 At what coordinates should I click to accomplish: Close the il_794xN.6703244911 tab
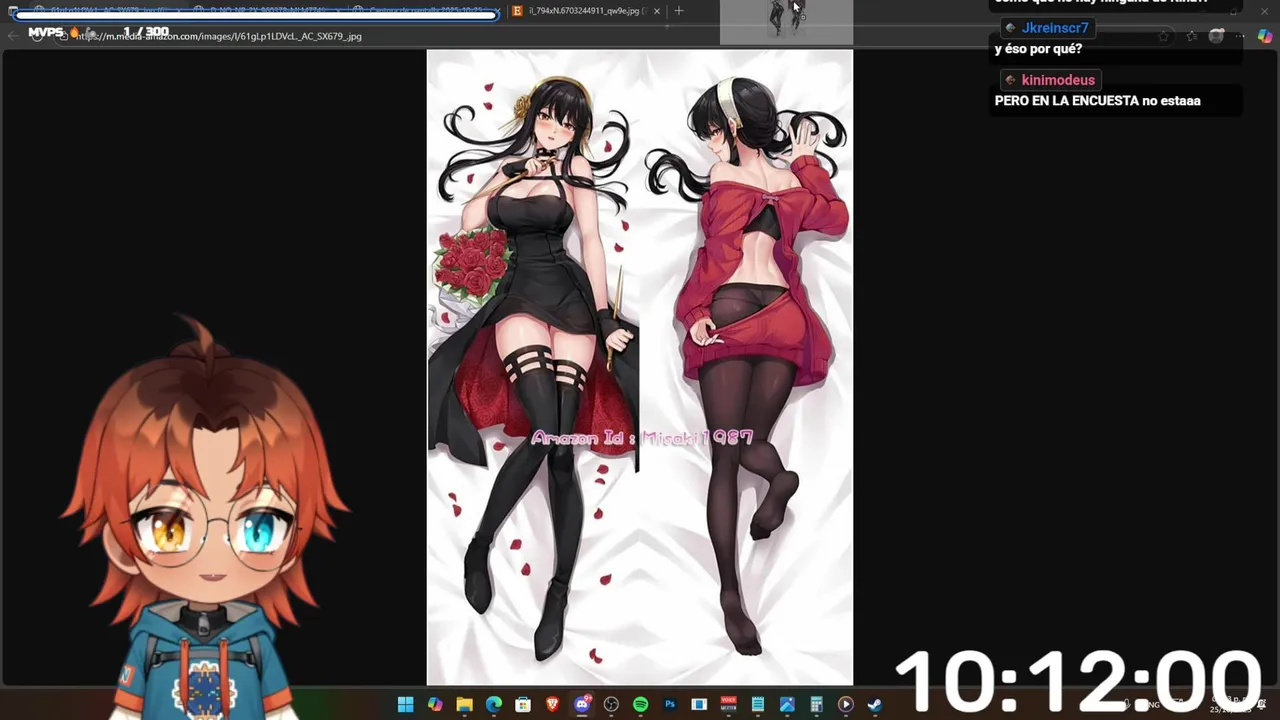click(x=656, y=11)
